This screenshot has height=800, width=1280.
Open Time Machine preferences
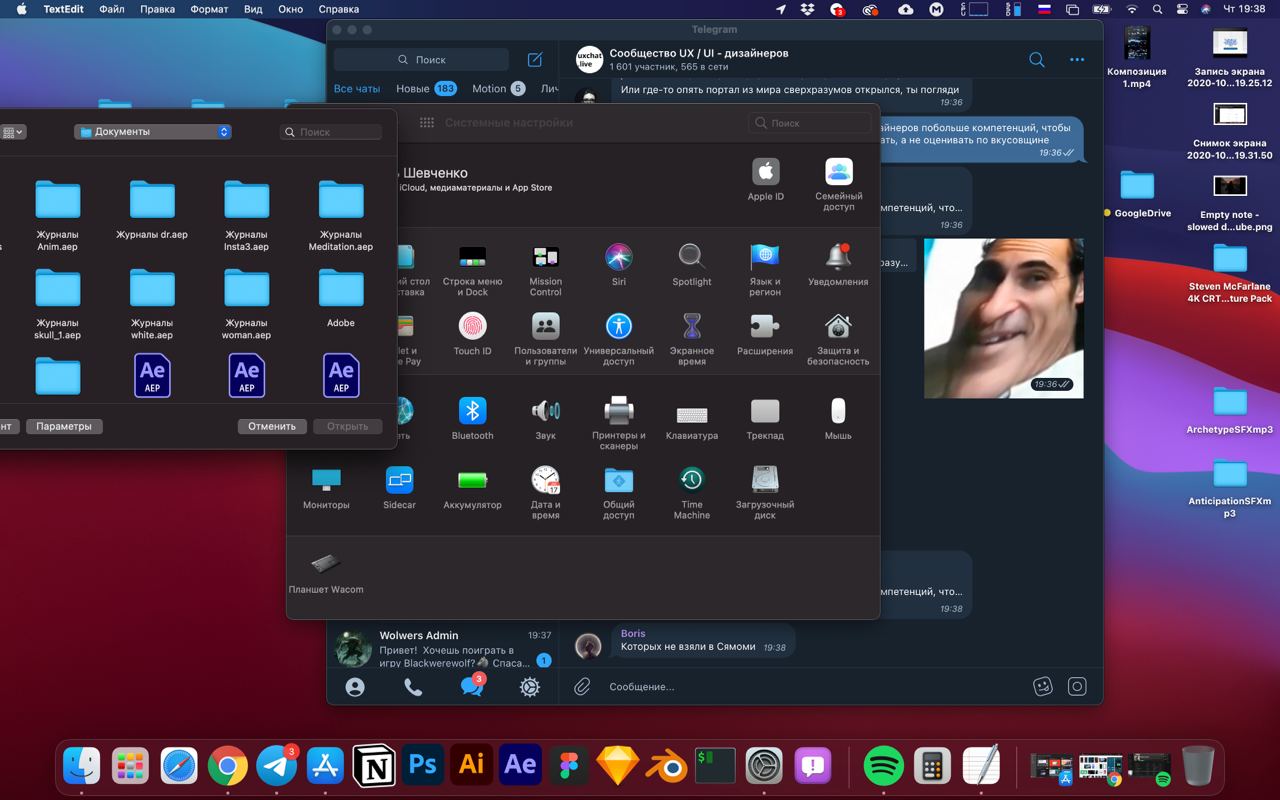pos(692,492)
